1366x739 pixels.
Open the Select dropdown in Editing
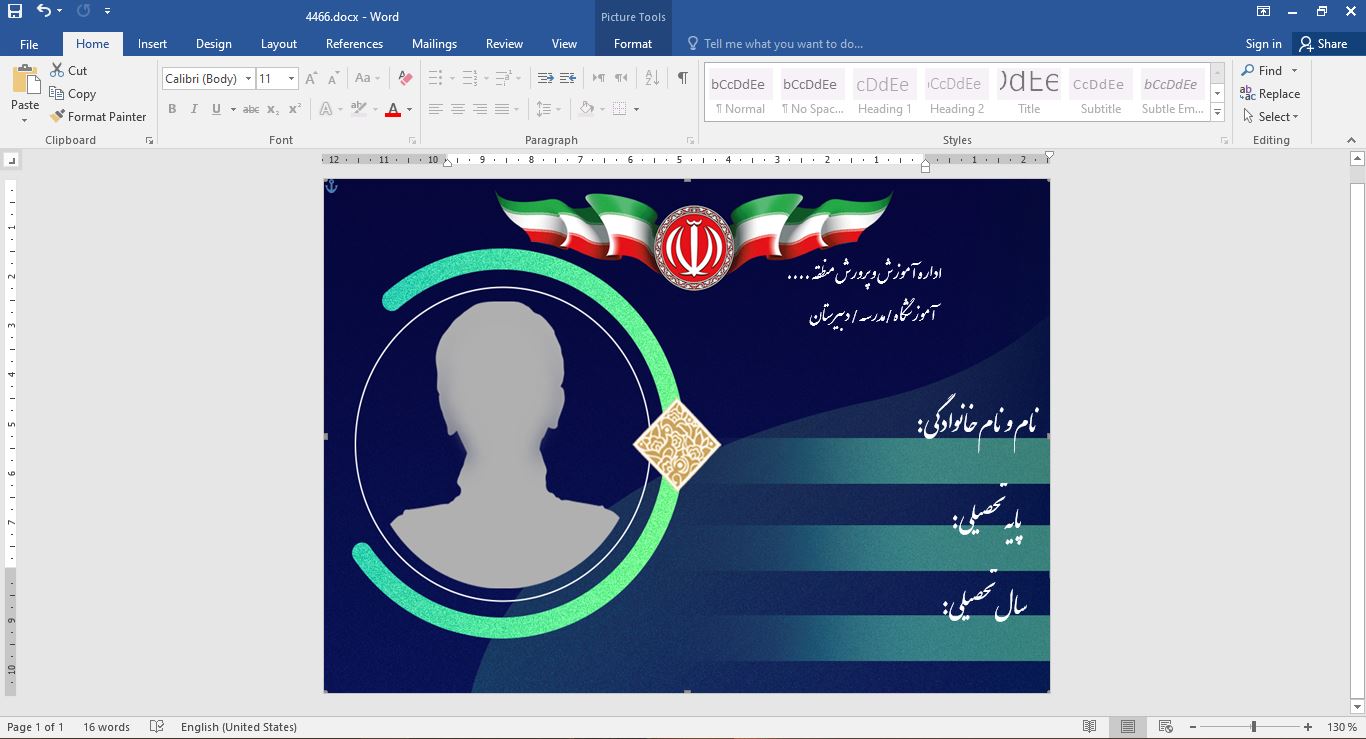click(x=1271, y=116)
